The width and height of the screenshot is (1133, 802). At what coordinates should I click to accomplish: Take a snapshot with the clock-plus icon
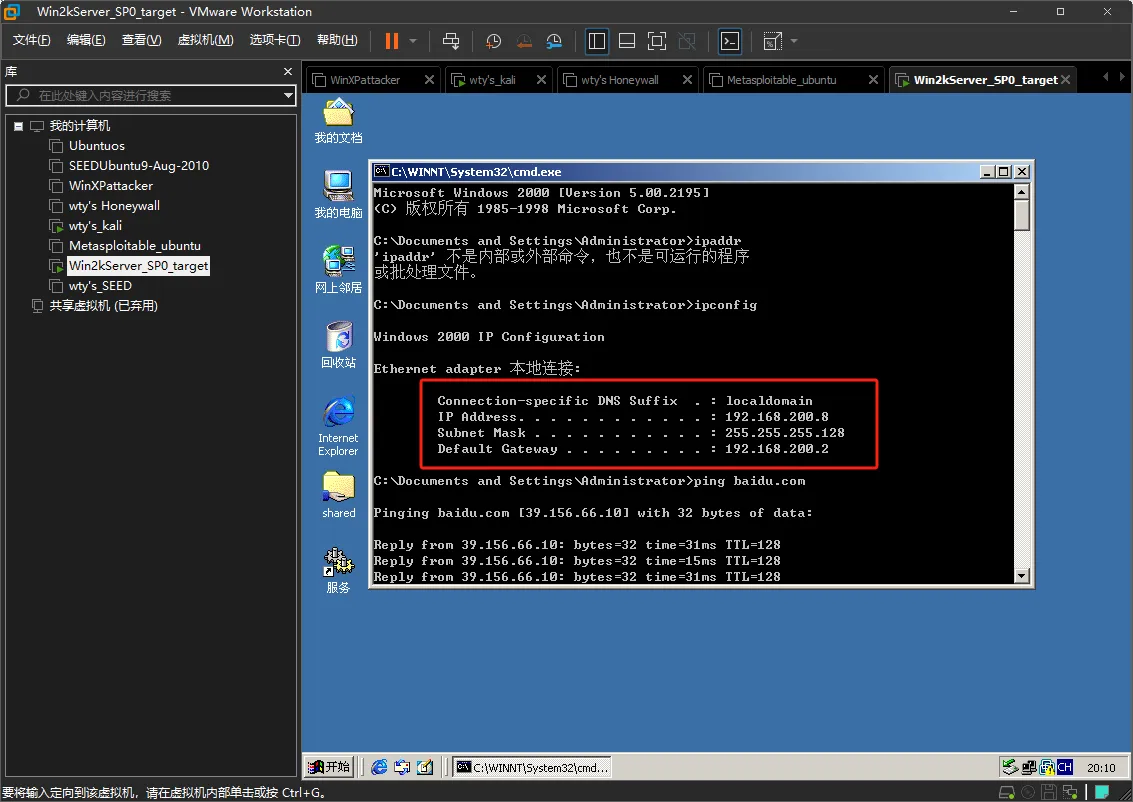click(494, 41)
